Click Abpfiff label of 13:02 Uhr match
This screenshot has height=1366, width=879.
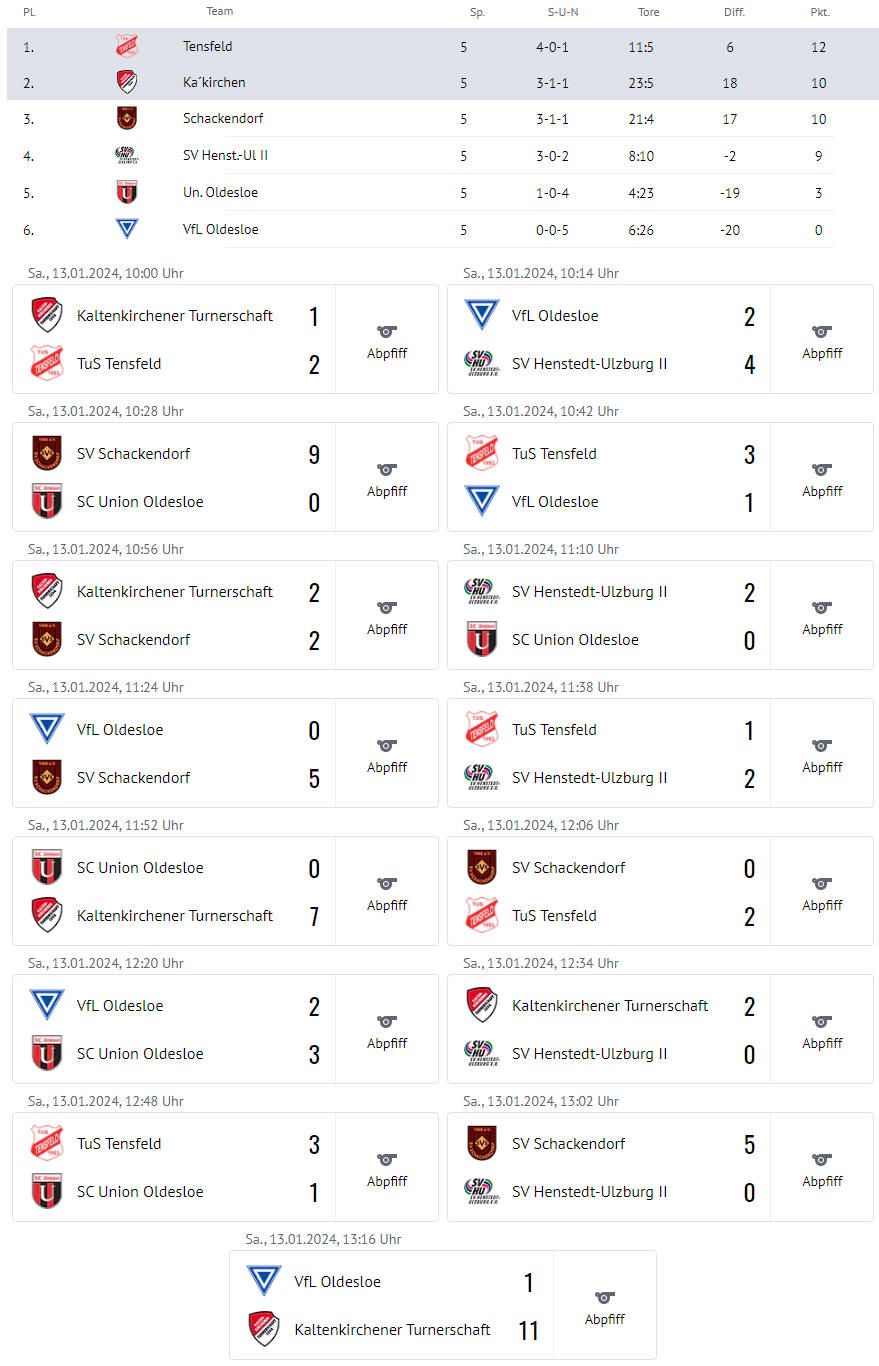click(822, 1181)
